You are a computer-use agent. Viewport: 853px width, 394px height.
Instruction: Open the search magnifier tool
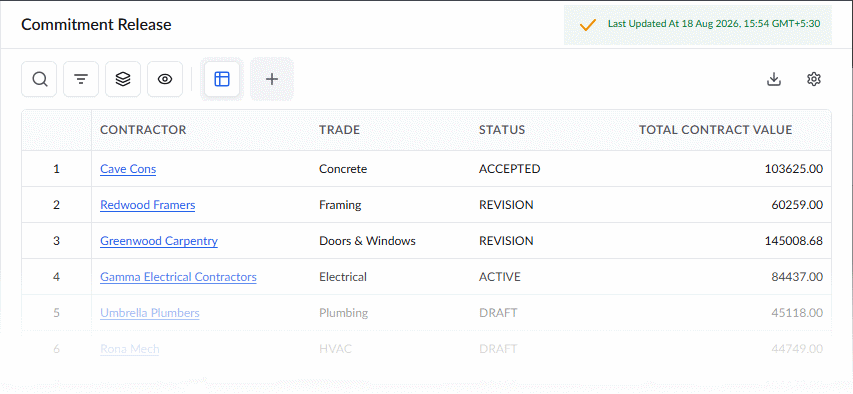pyautogui.click(x=39, y=79)
